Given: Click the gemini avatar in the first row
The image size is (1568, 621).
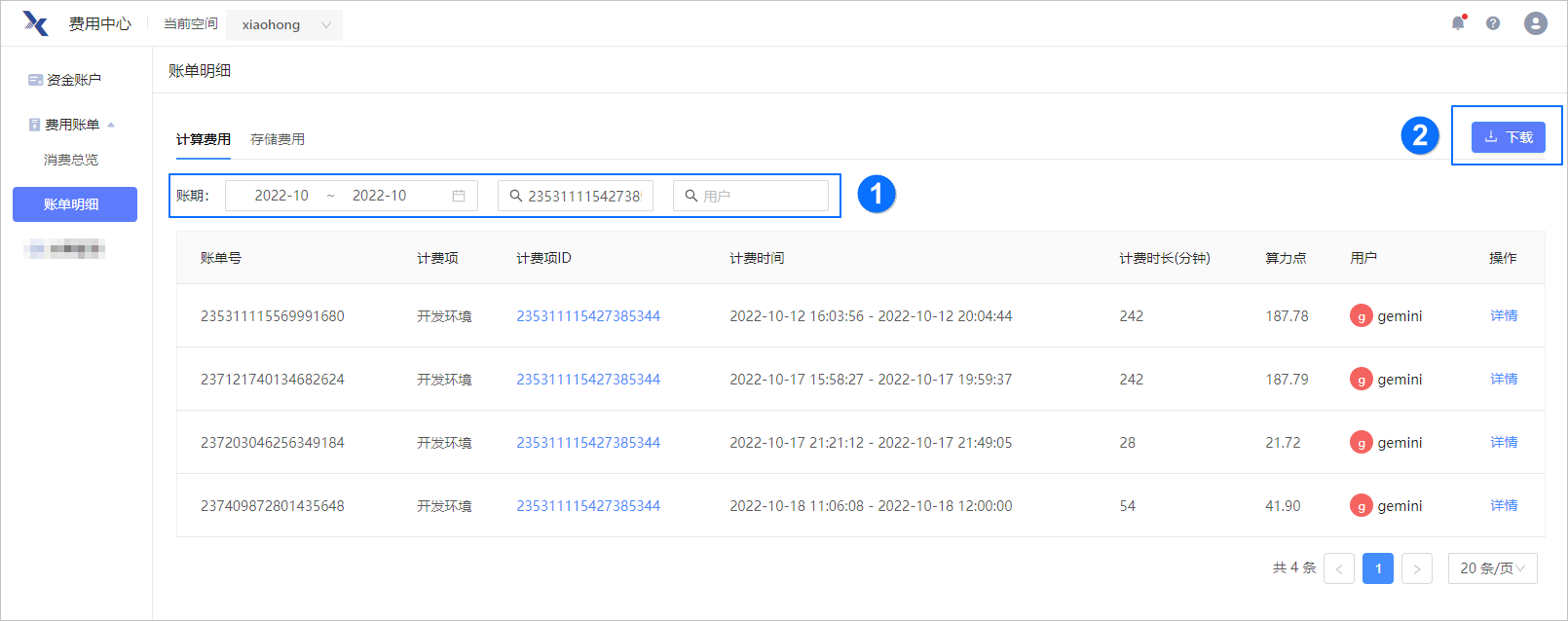Looking at the screenshot, I should click(x=1361, y=316).
